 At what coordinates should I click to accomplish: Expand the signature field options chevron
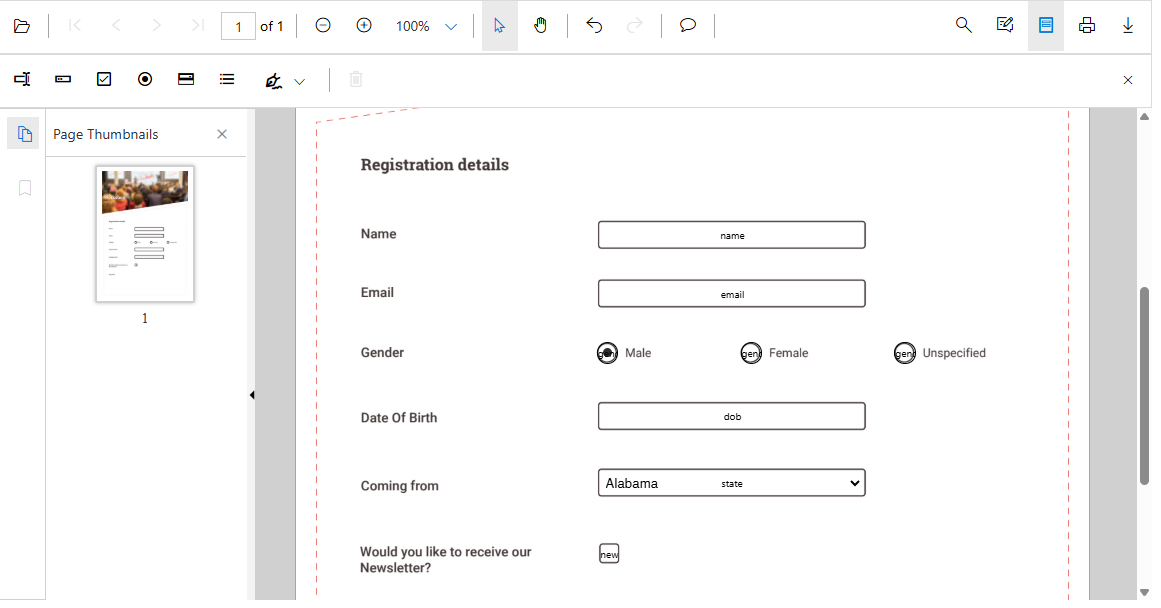(298, 79)
